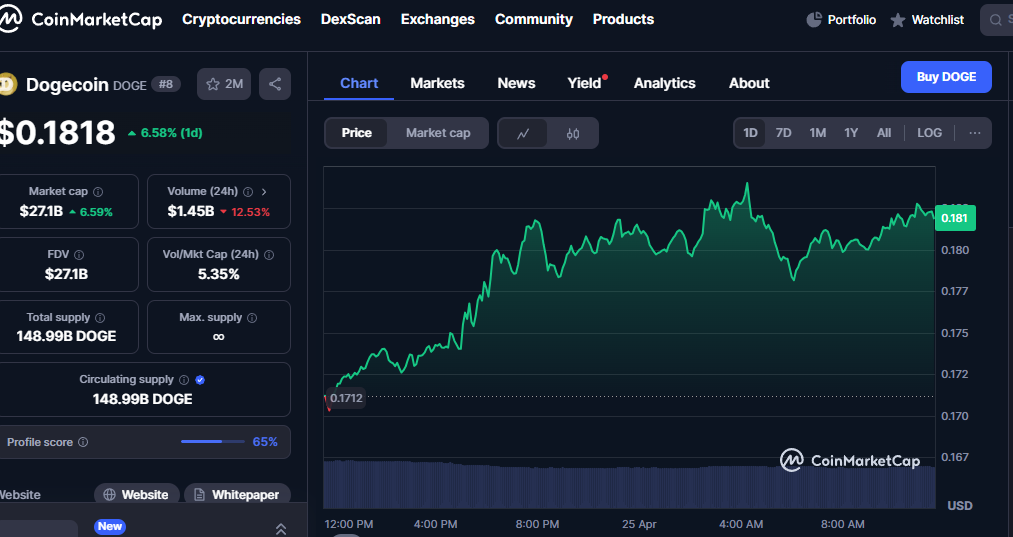Viewport: 1013px width, 537px height.
Task: Click the 0.1712 opening price label
Action: (346, 398)
